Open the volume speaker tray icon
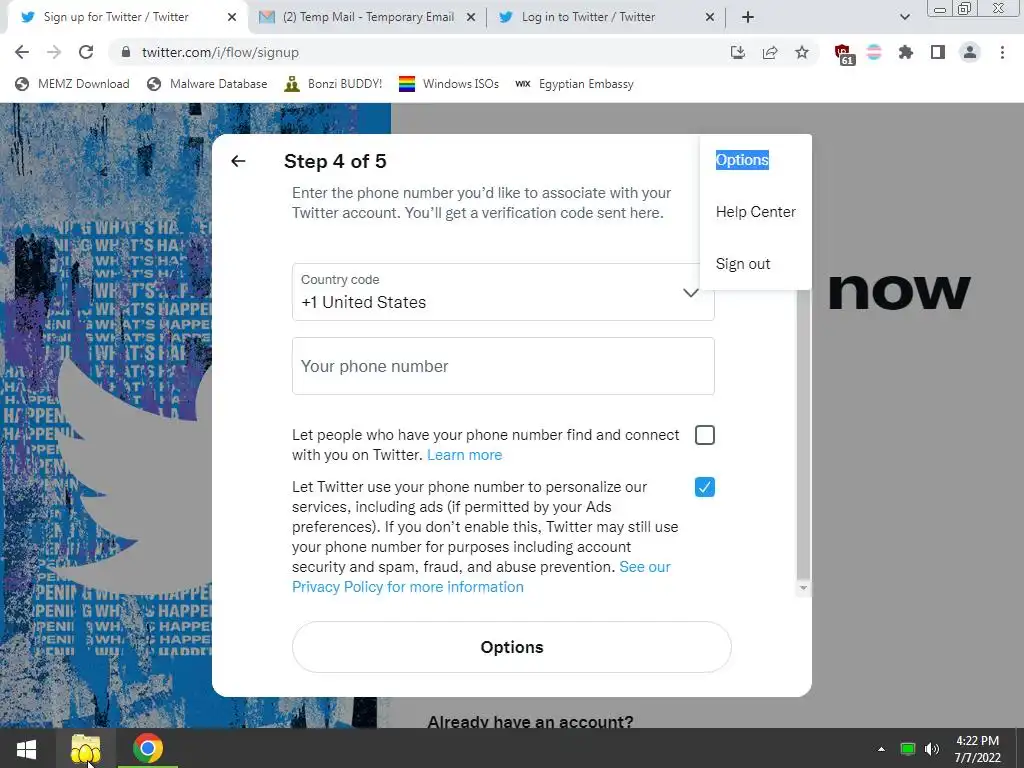This screenshot has width=1024, height=768. point(932,749)
